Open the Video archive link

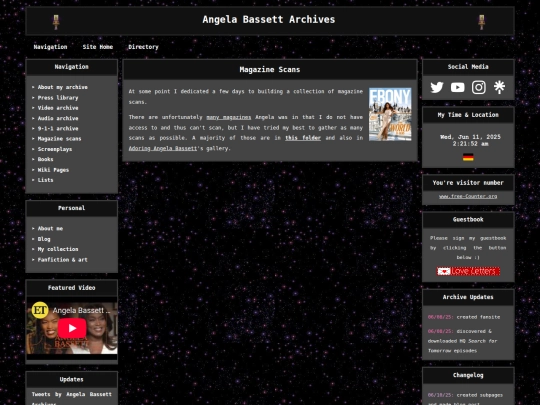pyautogui.click(x=58, y=108)
